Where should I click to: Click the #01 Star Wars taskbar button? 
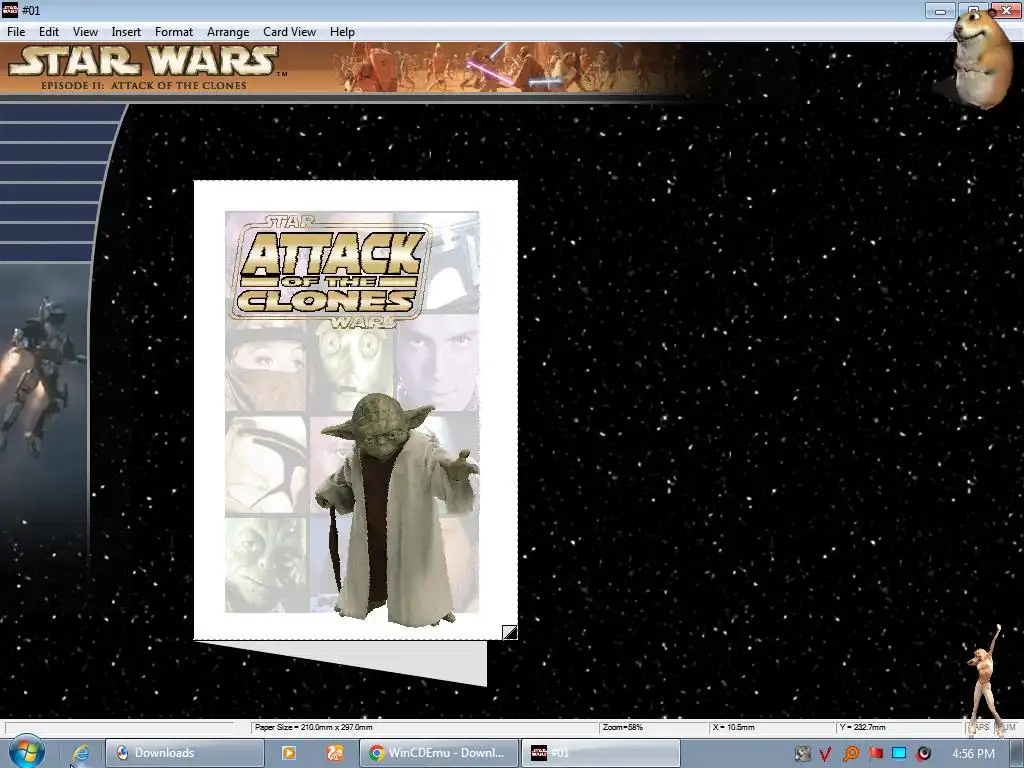click(601, 753)
